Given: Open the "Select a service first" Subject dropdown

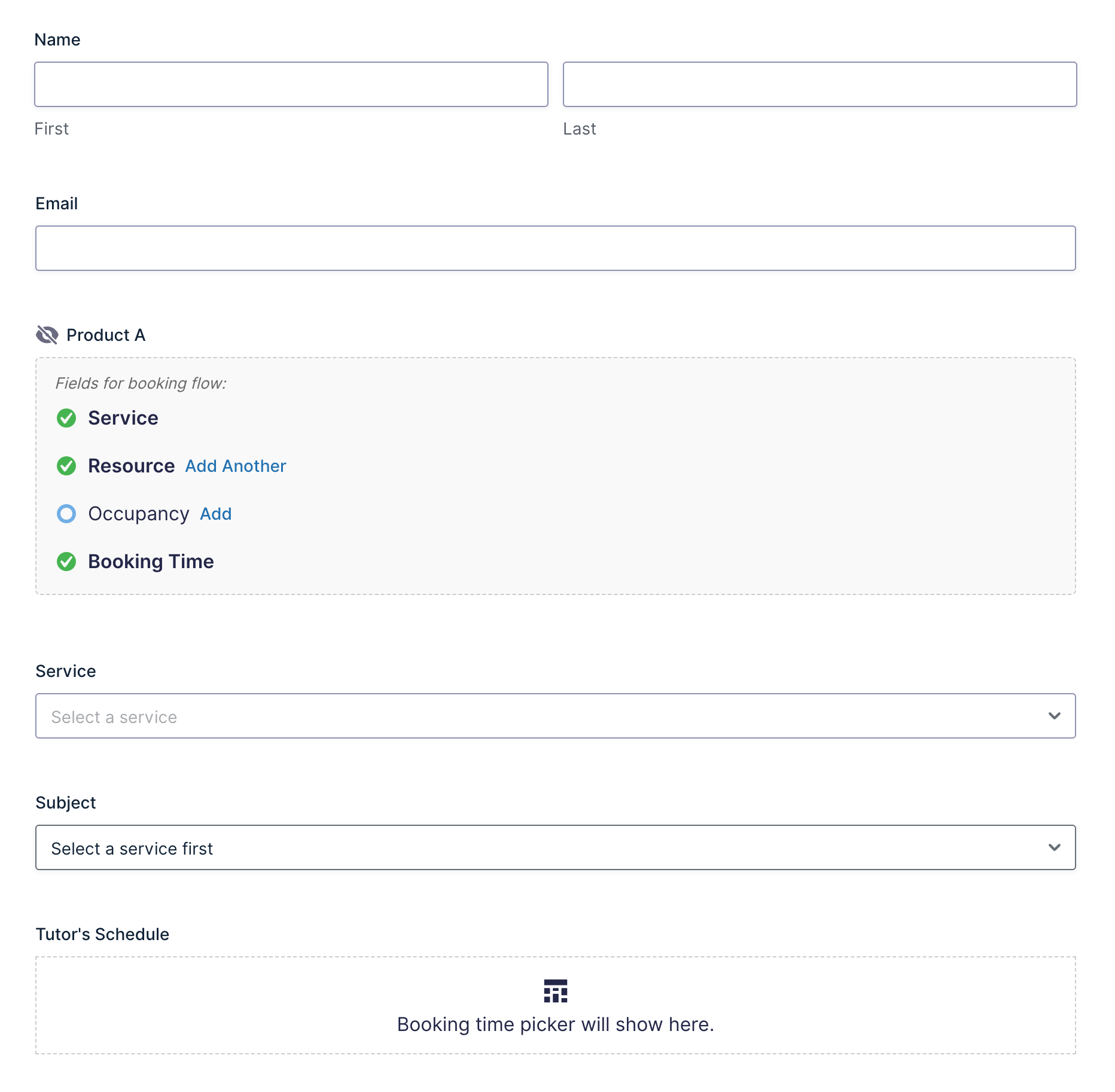Looking at the screenshot, I should tap(538, 847).
